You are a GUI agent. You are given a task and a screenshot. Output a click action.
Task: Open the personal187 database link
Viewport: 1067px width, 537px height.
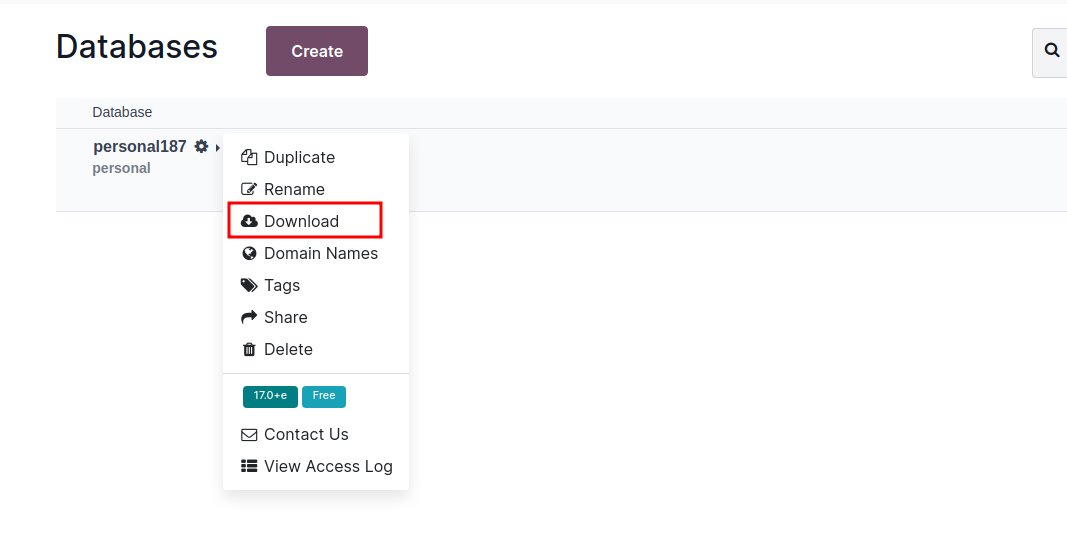139,146
